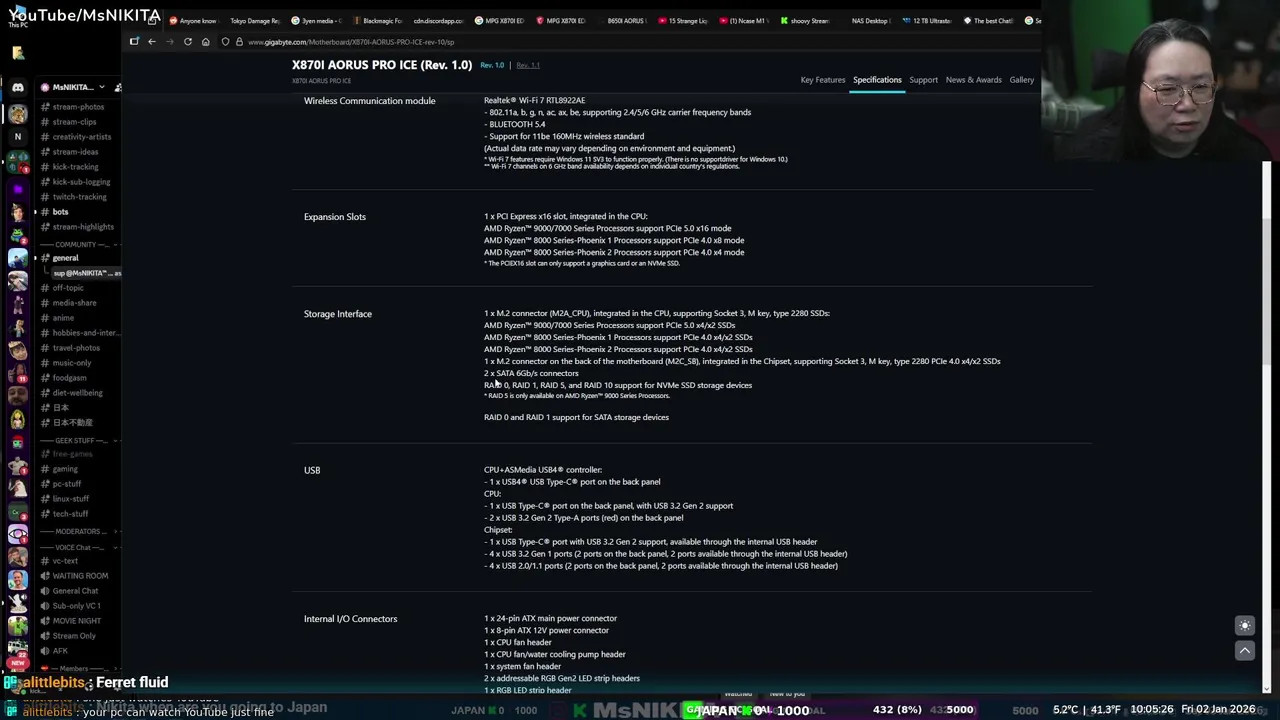Open the Support tab
The width and height of the screenshot is (1280, 720).
pyautogui.click(x=923, y=80)
